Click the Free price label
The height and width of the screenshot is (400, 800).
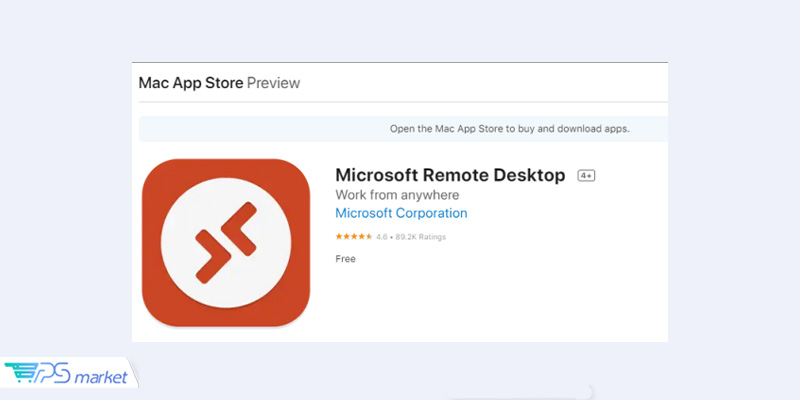(345, 259)
